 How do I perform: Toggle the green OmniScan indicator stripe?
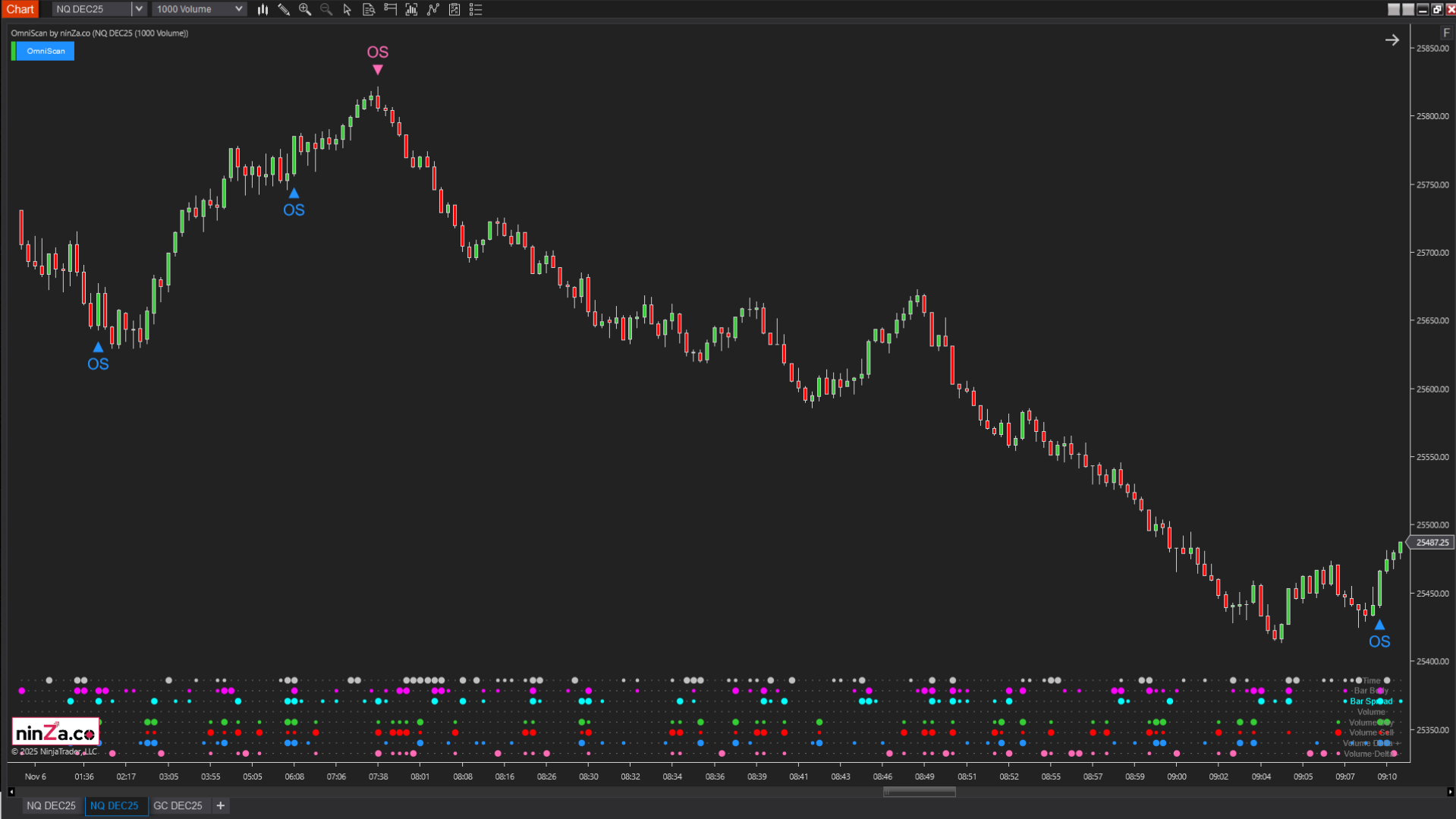(x=13, y=50)
